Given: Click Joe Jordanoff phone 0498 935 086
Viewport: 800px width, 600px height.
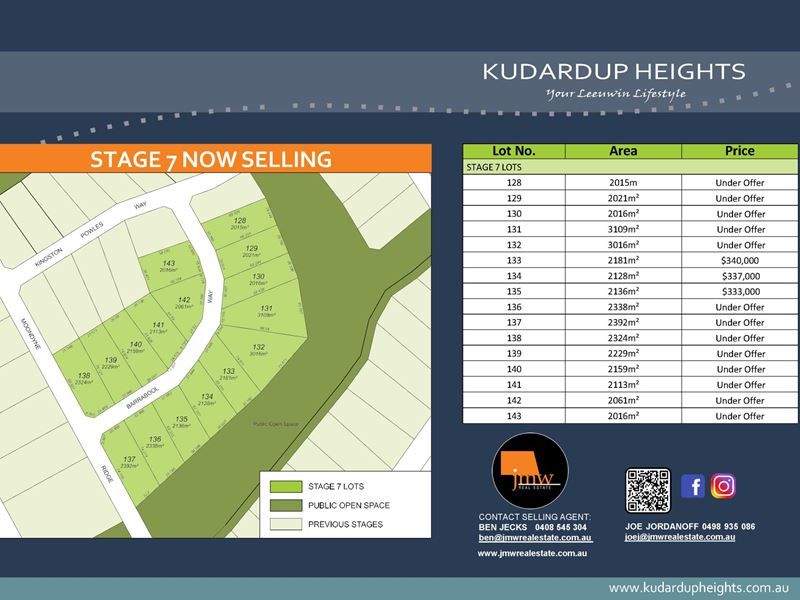Looking at the screenshot, I should pyautogui.click(x=729, y=527).
